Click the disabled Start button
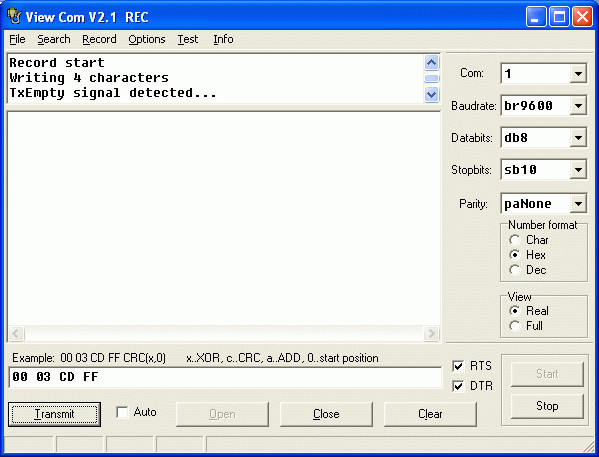The width and height of the screenshot is (599, 457). pos(547,374)
